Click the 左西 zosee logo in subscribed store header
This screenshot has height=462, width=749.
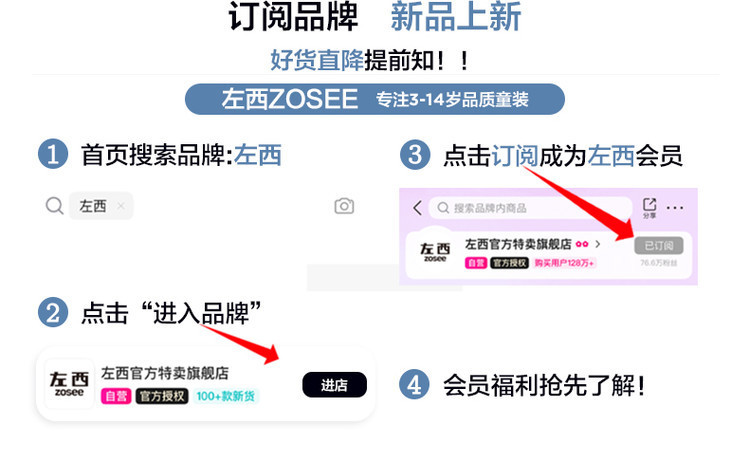click(435, 252)
